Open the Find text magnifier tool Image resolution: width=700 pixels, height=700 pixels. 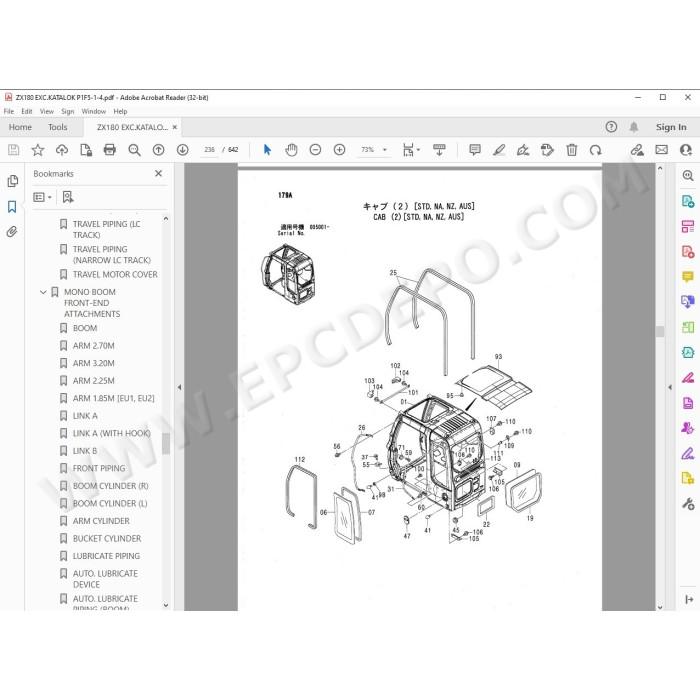point(134,150)
